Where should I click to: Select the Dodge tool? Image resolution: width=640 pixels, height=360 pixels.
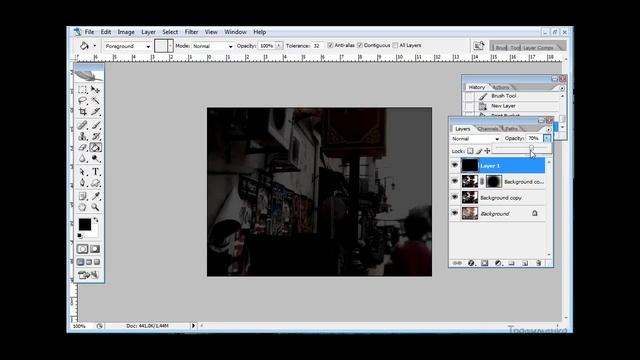point(96,158)
